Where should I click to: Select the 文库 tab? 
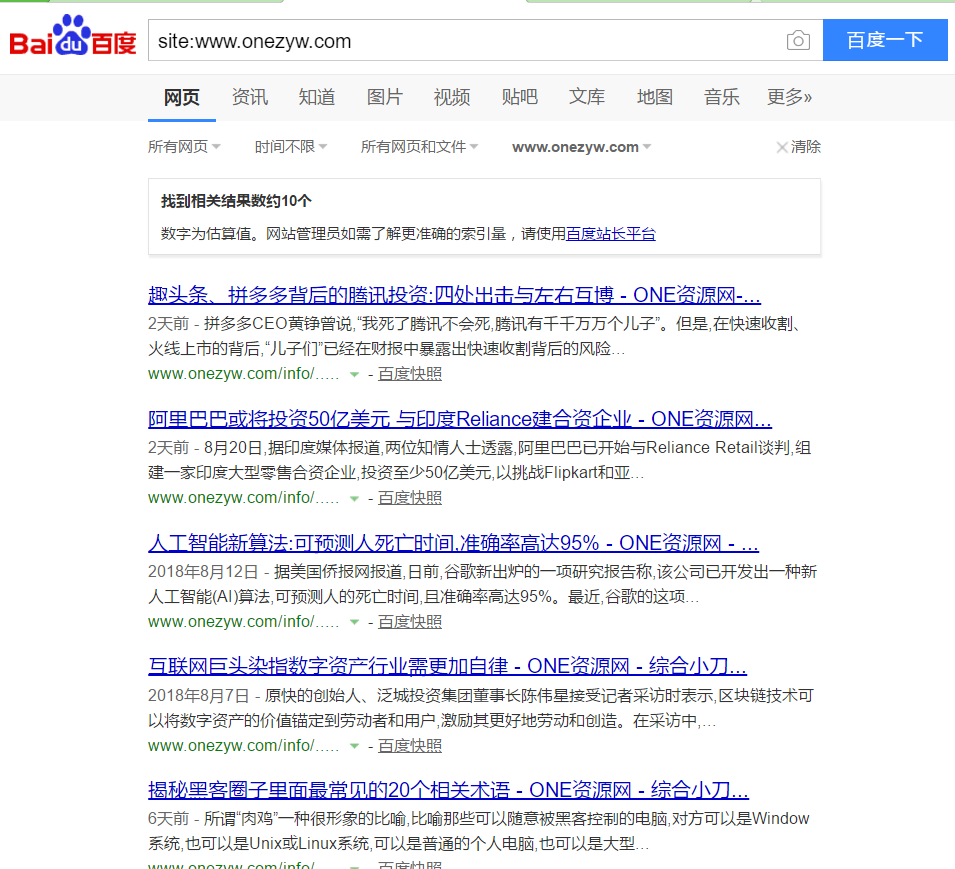(x=587, y=97)
